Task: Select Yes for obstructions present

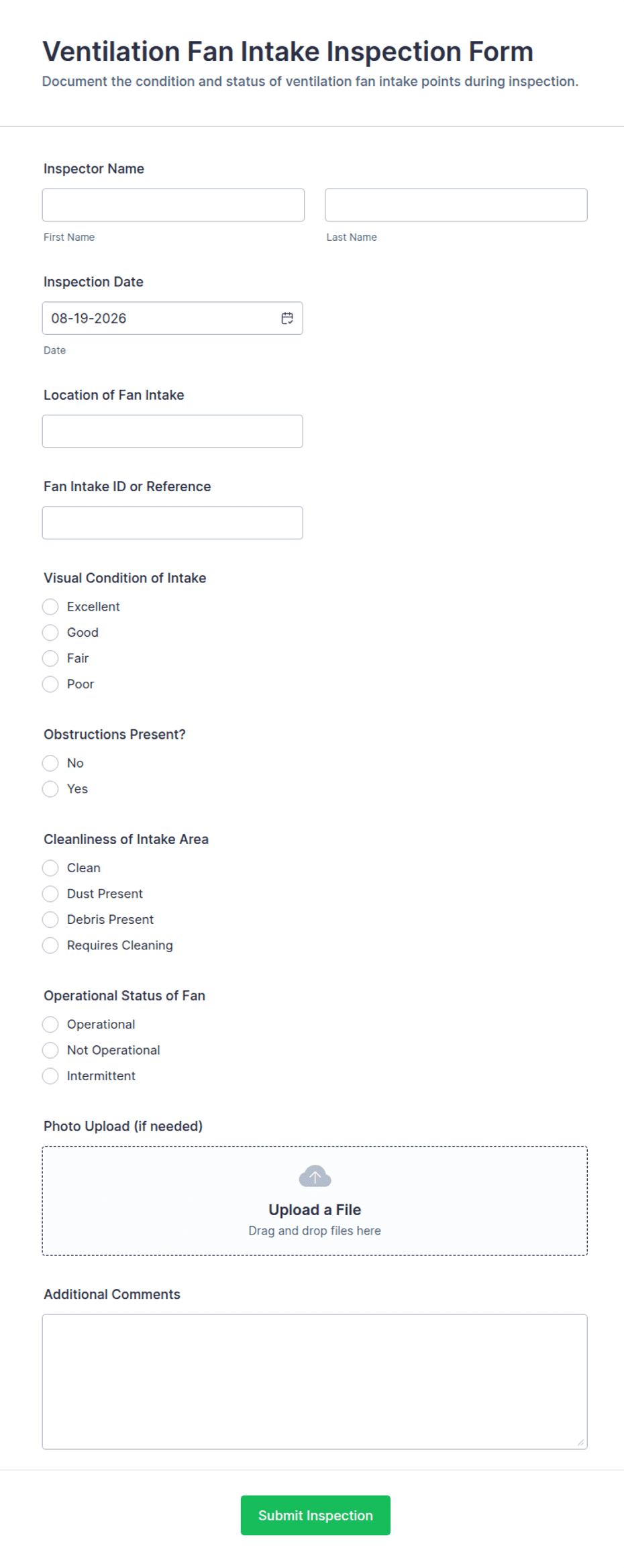Action: point(50,789)
